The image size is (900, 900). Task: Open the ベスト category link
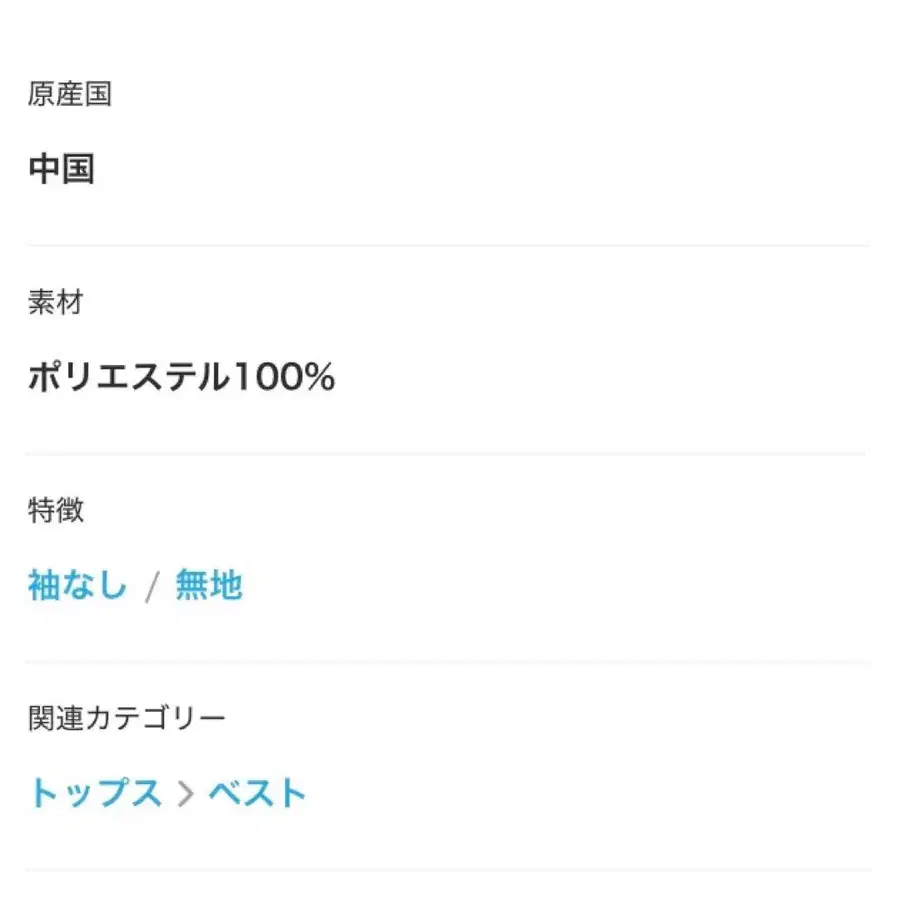point(257,793)
